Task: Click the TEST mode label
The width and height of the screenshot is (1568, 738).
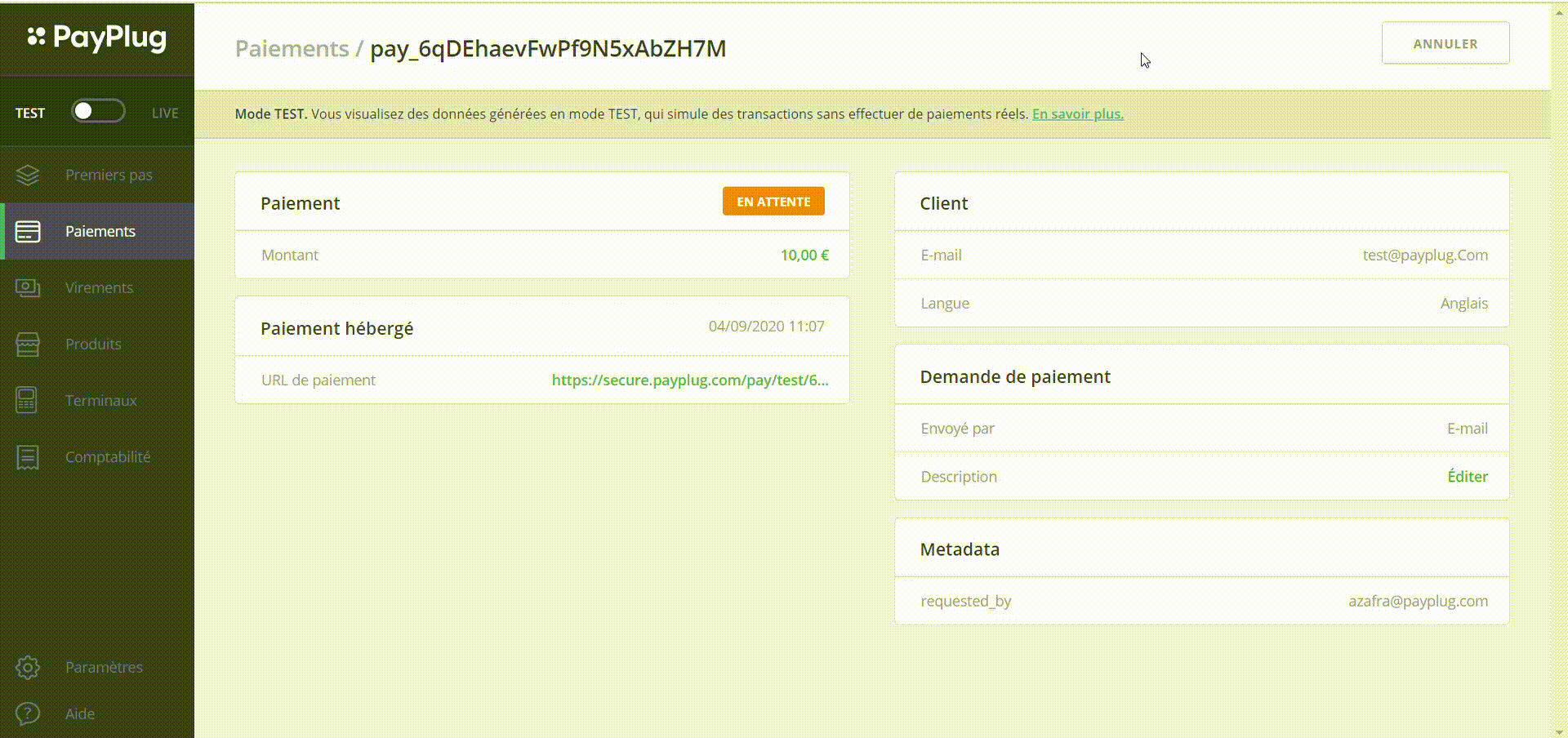Action: point(30,113)
